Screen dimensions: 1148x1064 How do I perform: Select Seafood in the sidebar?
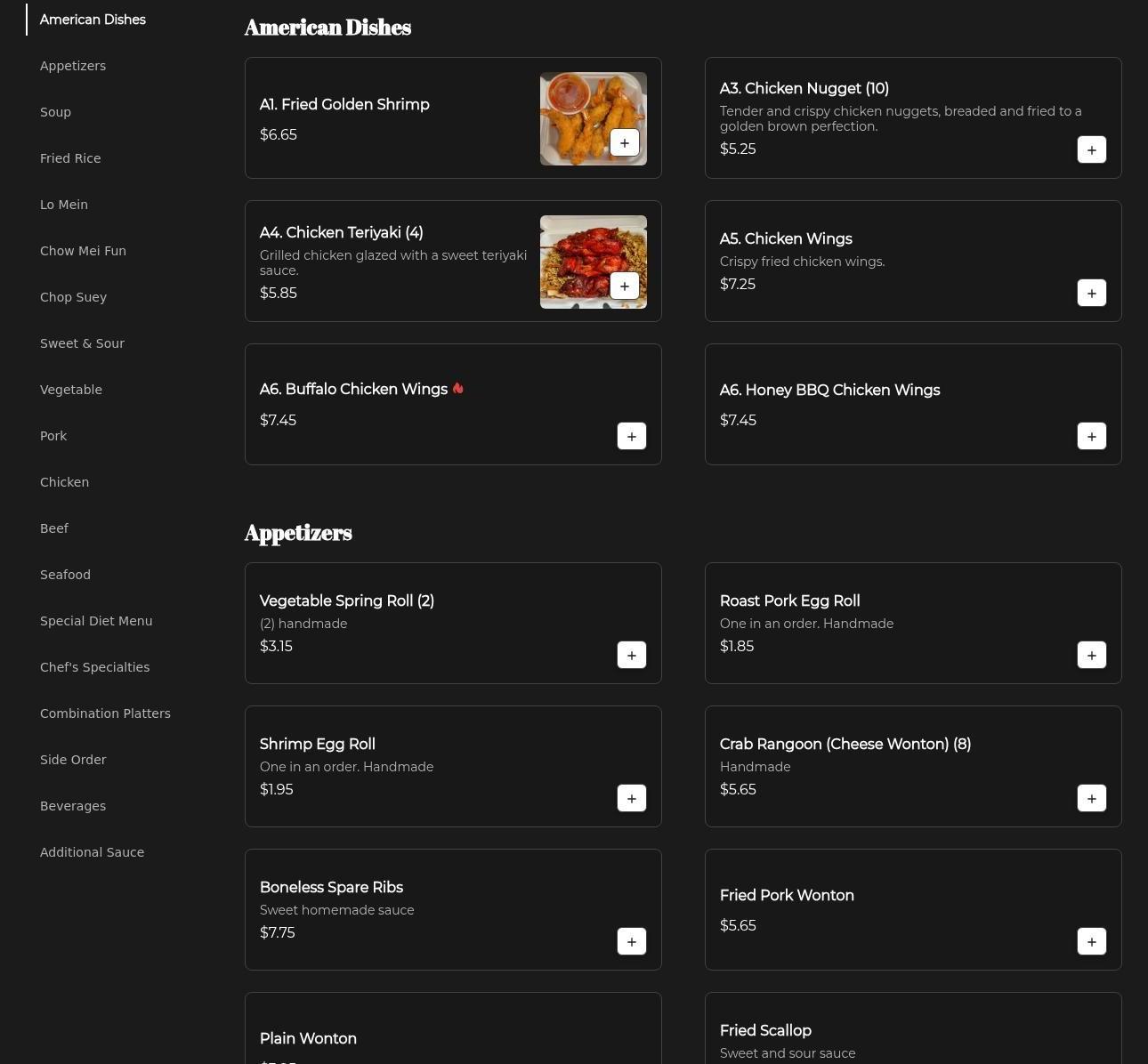(x=65, y=575)
